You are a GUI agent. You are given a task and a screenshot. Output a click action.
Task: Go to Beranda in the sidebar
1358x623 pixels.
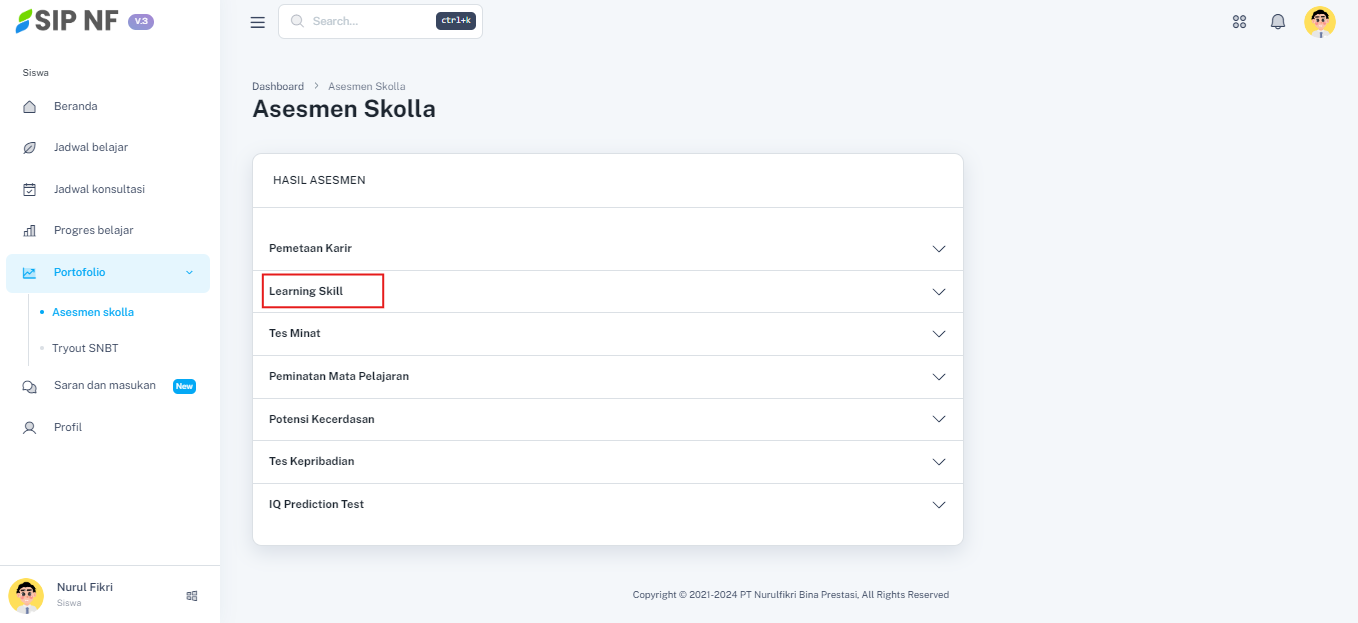click(75, 107)
